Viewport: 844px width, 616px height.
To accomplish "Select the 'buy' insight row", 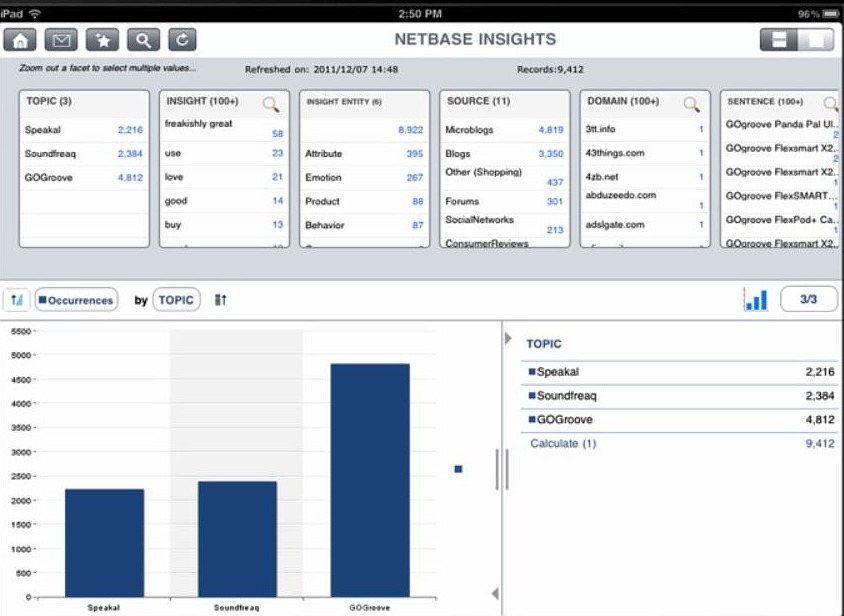I will point(224,225).
